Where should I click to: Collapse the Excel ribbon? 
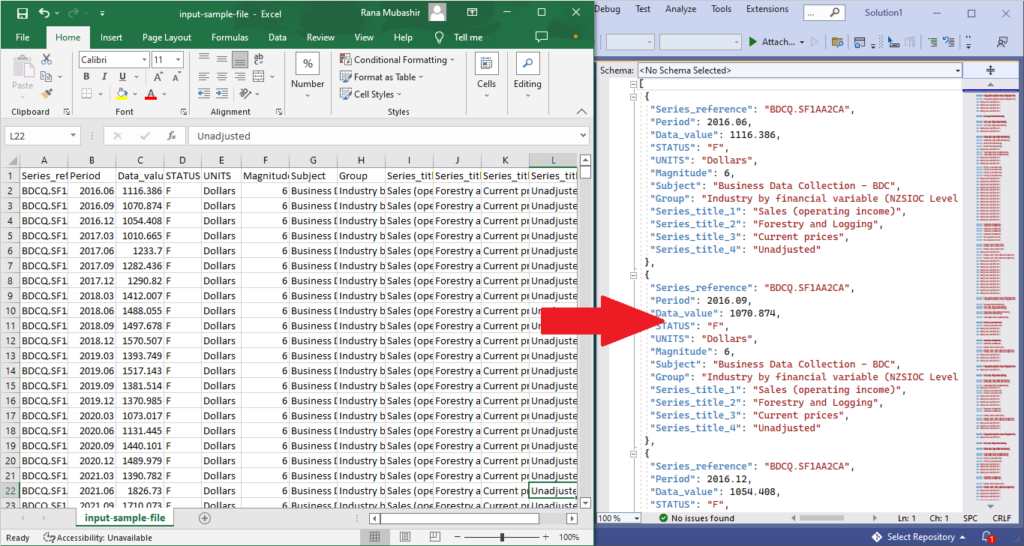[582, 112]
